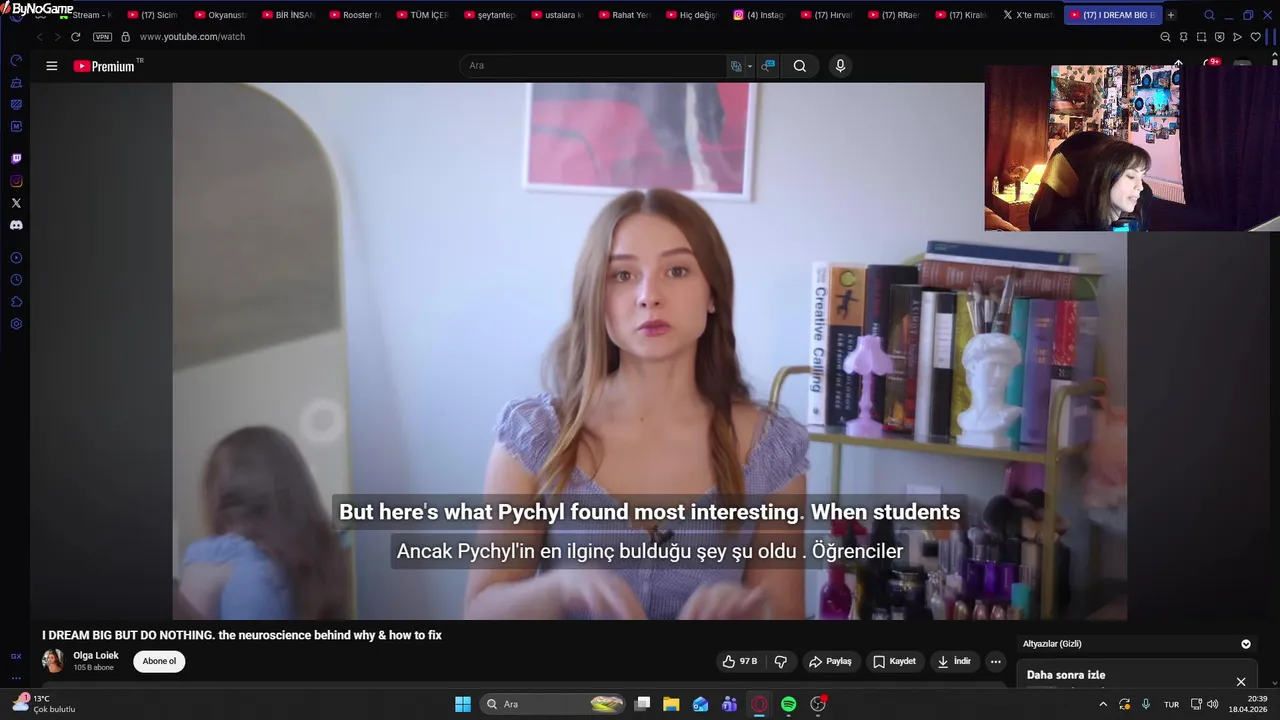Screen dimensions: 1280x720
Task: Open the YouTube hamburger guide menu
Action: [x=52, y=66]
